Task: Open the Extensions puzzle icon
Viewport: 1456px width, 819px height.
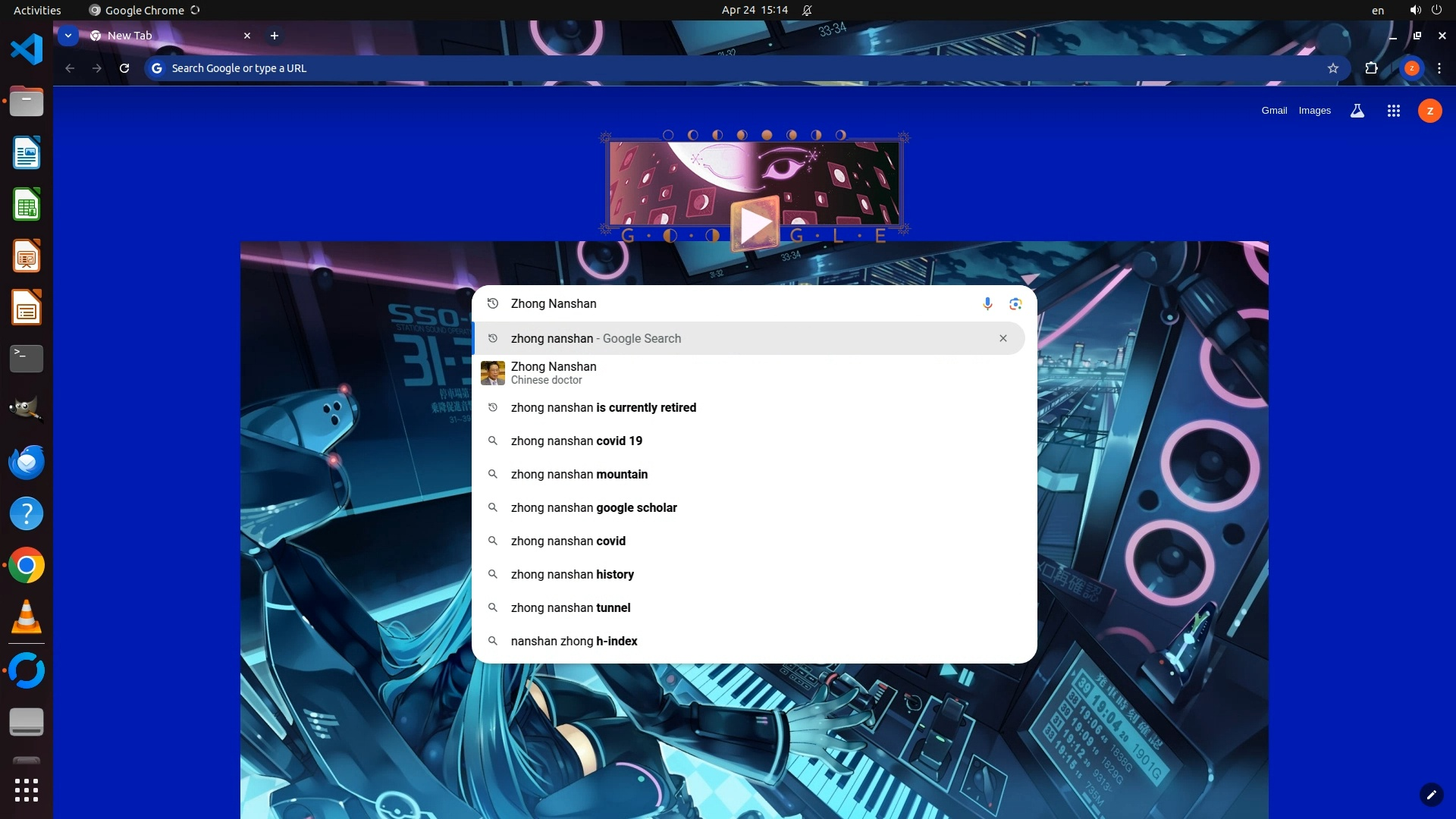Action: tap(1371, 68)
